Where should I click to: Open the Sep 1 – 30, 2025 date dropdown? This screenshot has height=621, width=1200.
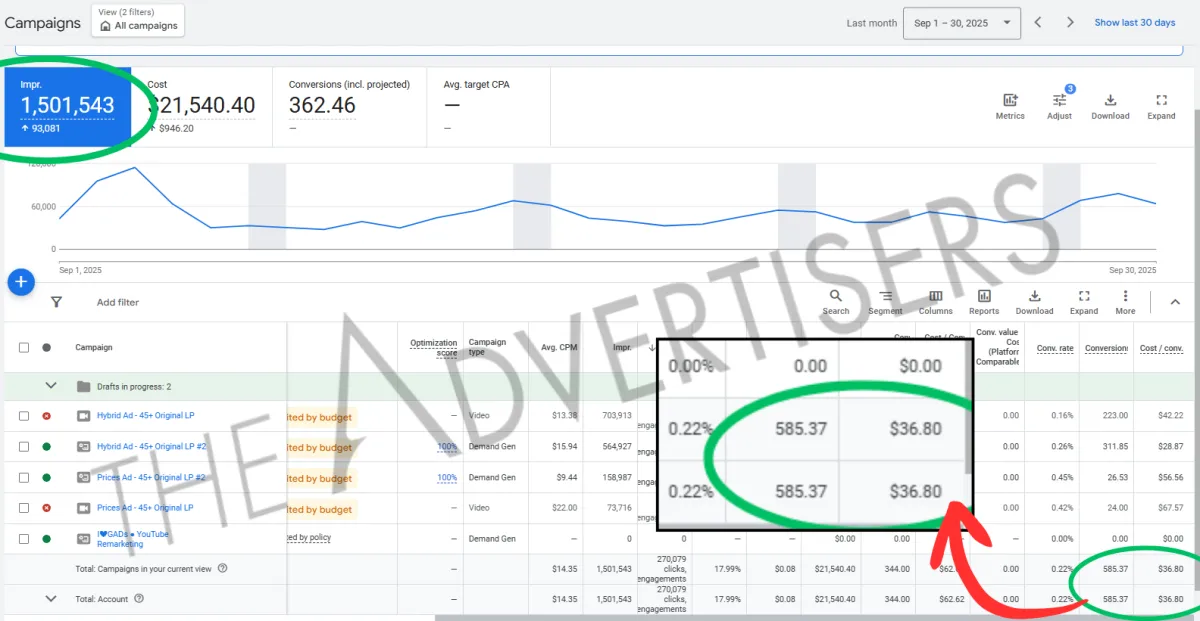(962, 22)
